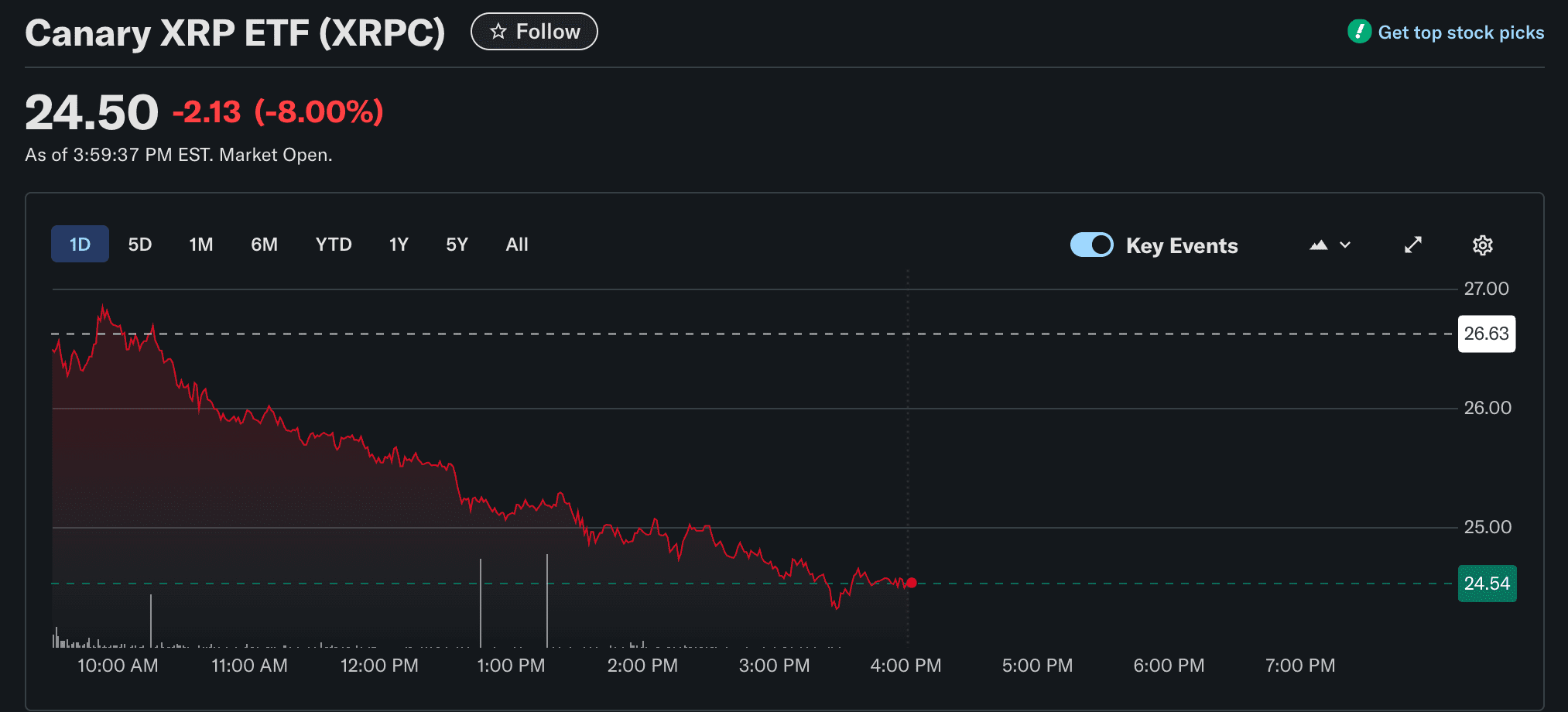Click the star icon in Follow button
1568x712 pixels.
(x=498, y=32)
